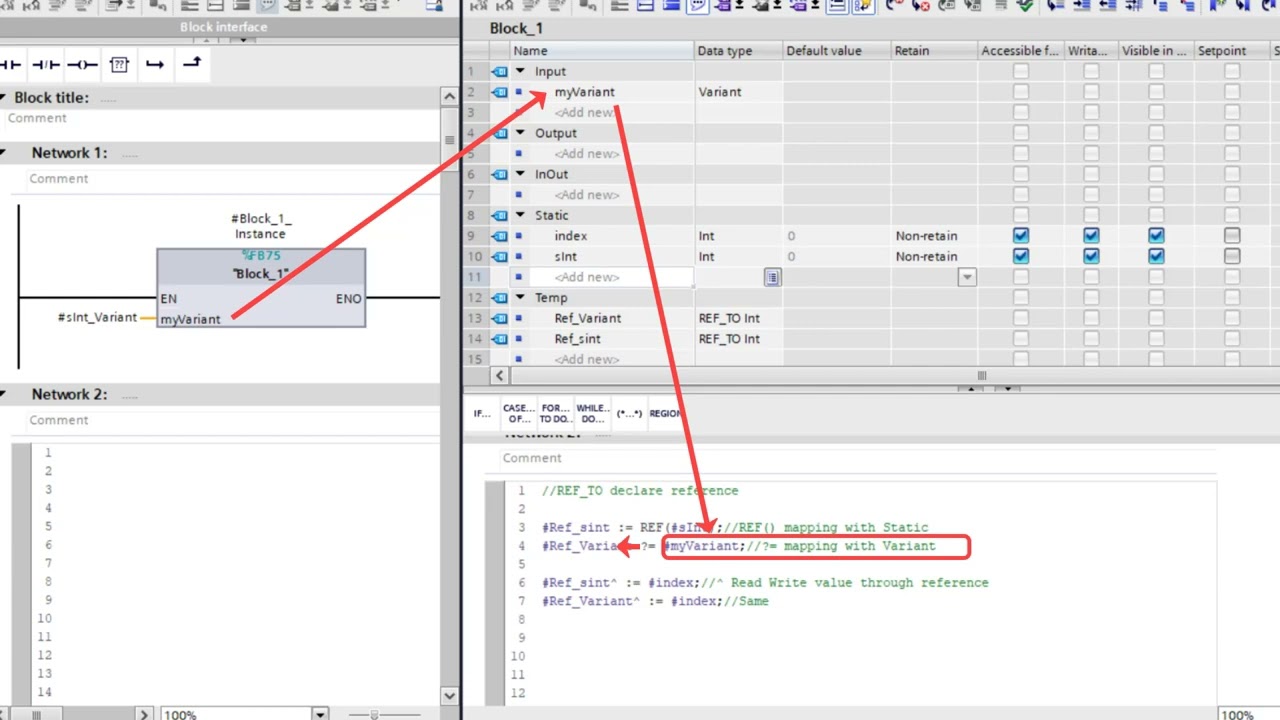Collapse the Input section
The image size is (1280, 720).
click(520, 71)
